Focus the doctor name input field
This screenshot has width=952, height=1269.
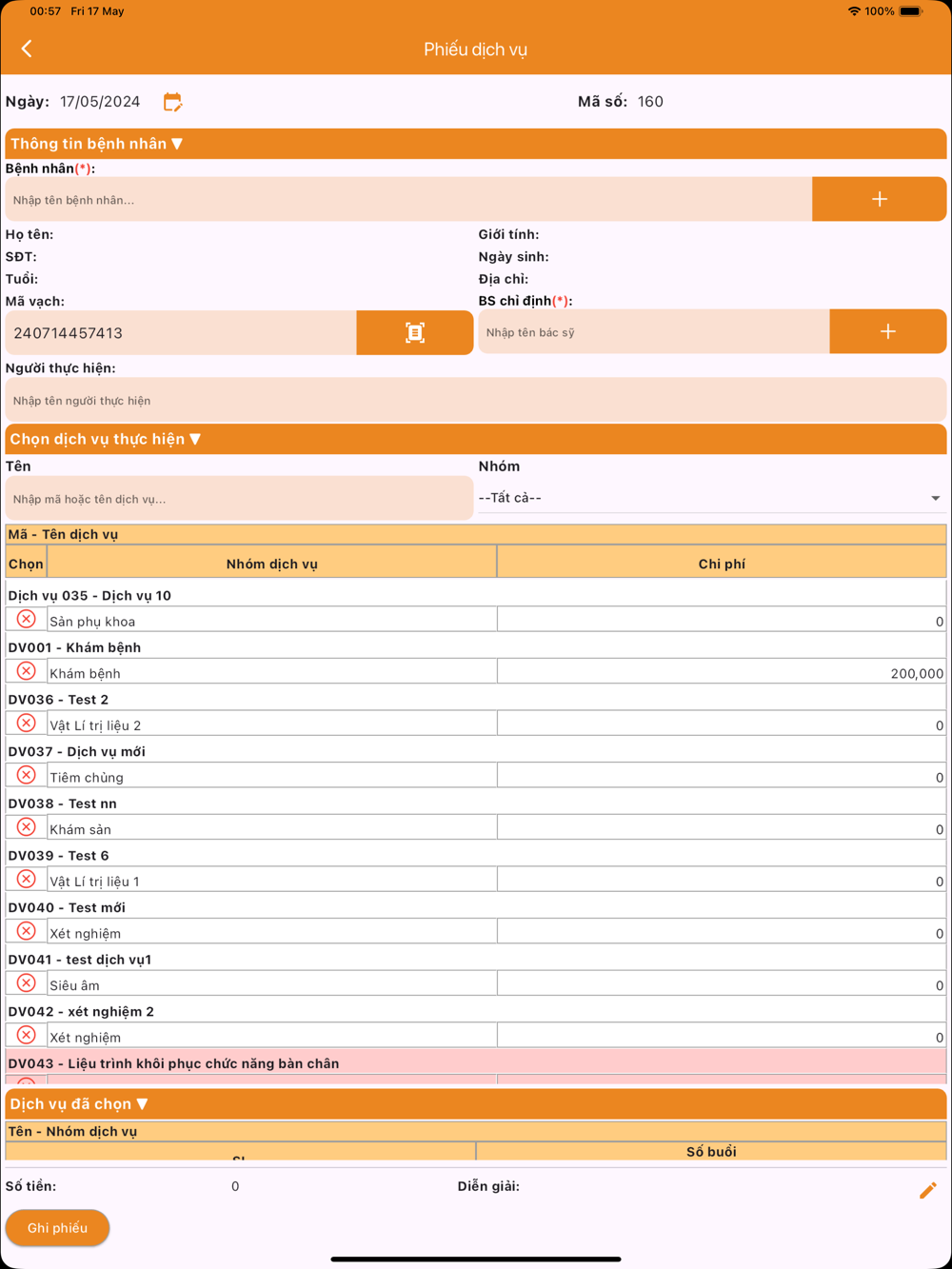pos(653,331)
